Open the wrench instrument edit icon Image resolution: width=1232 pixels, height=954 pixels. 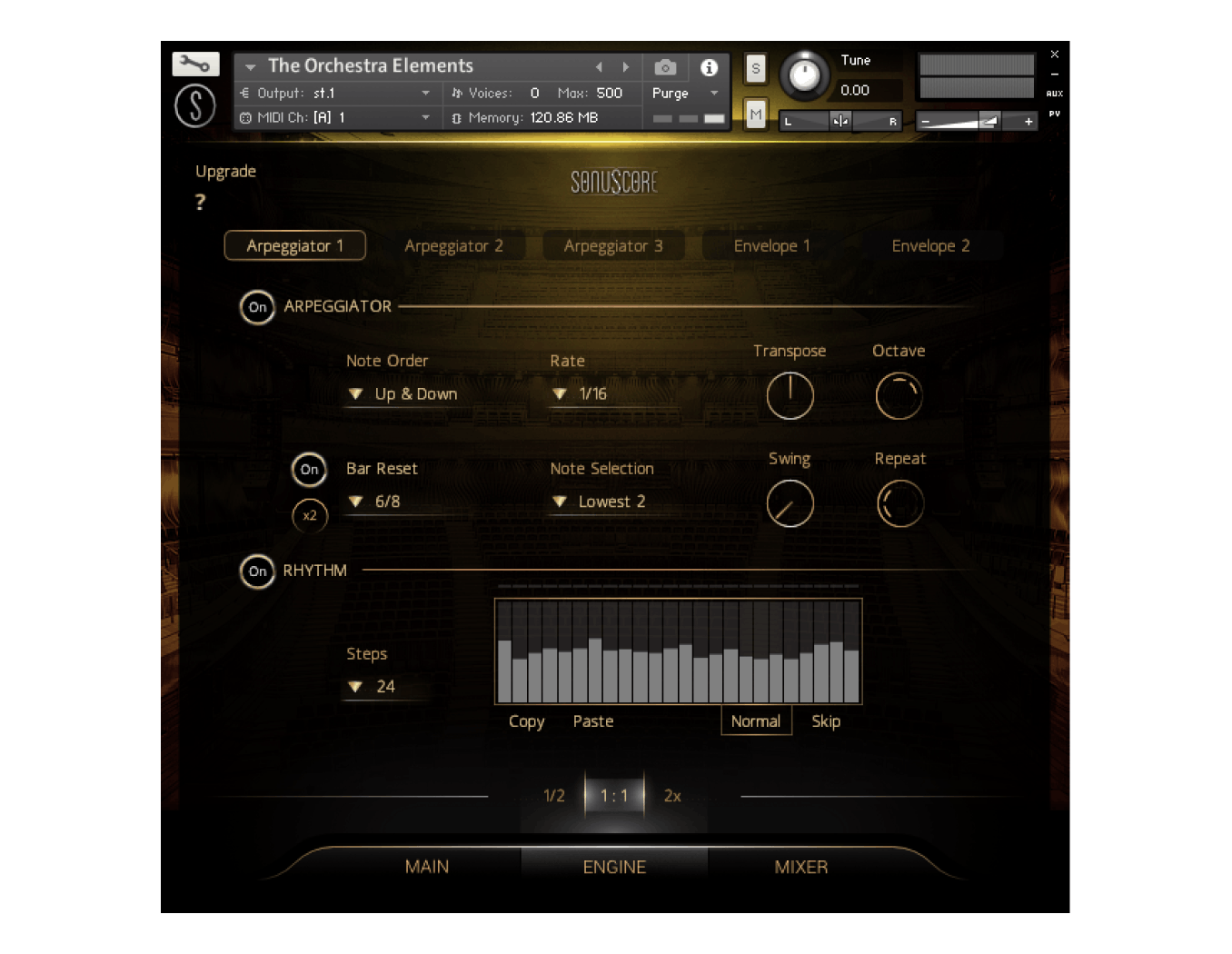click(195, 64)
